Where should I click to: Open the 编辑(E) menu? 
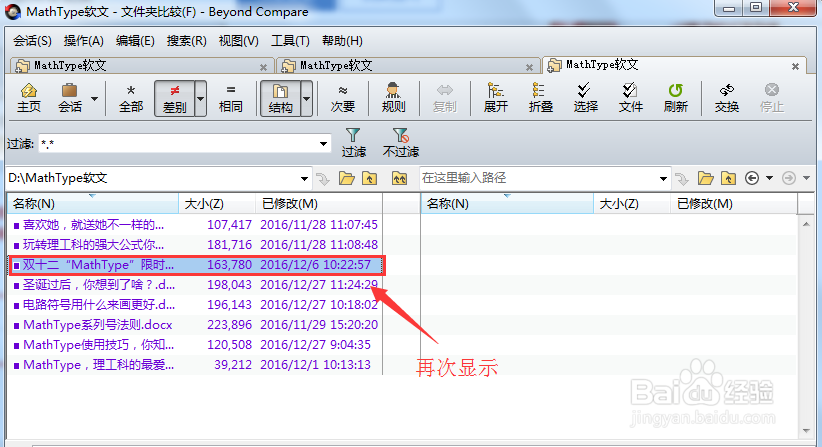[135, 41]
